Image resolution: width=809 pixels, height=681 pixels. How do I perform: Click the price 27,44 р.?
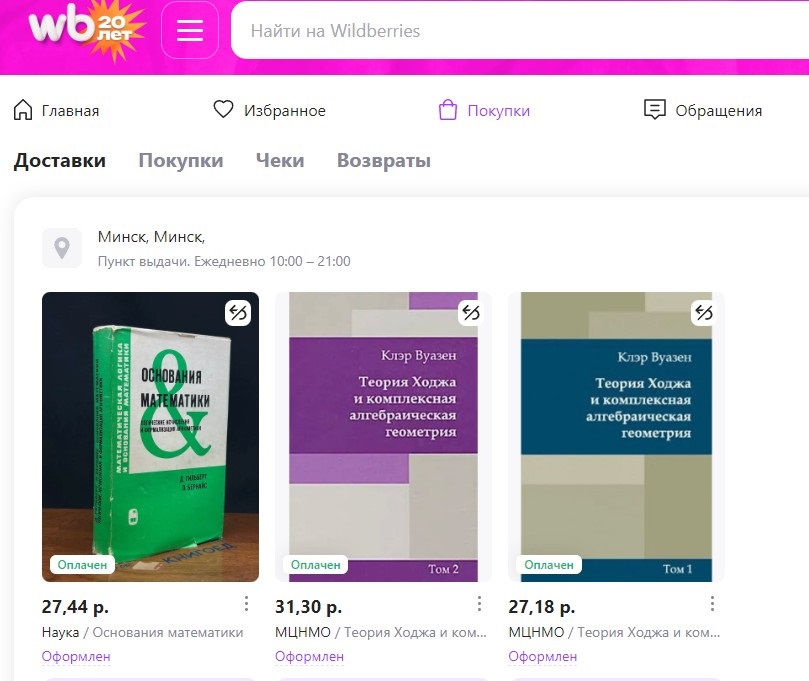[75, 607]
